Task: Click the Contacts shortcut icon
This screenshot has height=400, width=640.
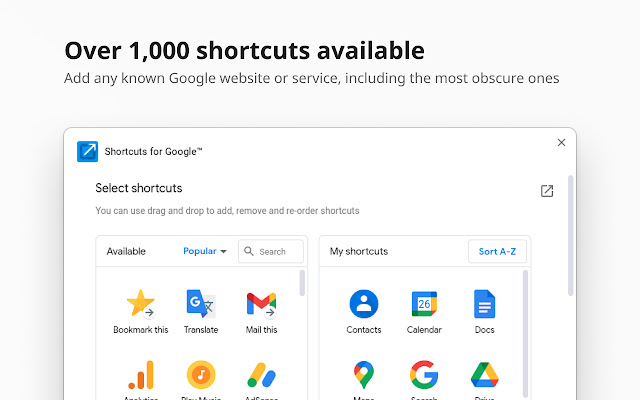Action: 364,303
